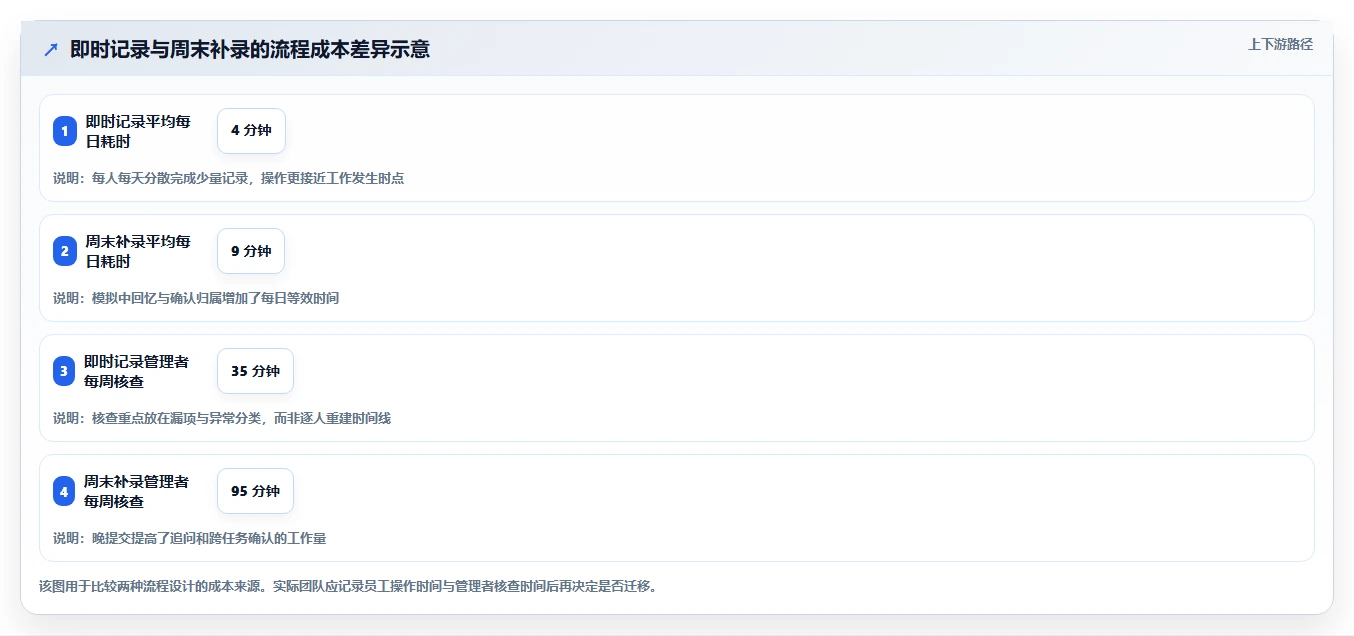Click step number 3 badge
Screen dimensions: 1354x636
click(65, 371)
